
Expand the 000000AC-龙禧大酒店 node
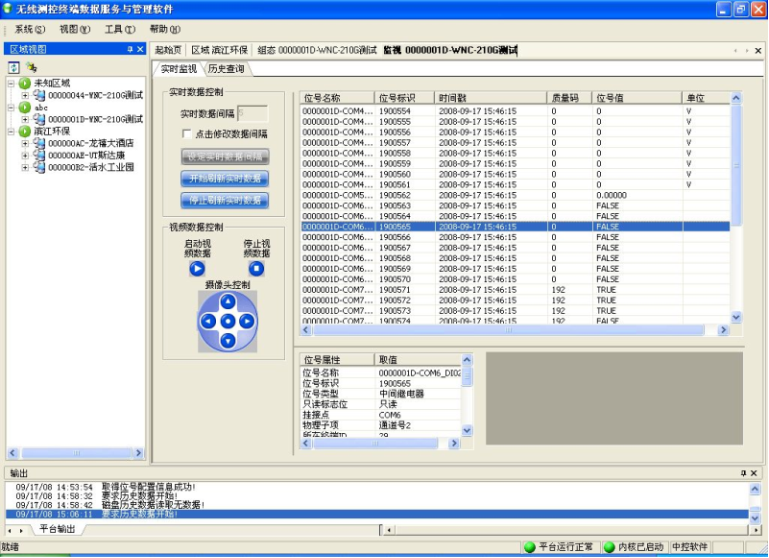coord(25,143)
